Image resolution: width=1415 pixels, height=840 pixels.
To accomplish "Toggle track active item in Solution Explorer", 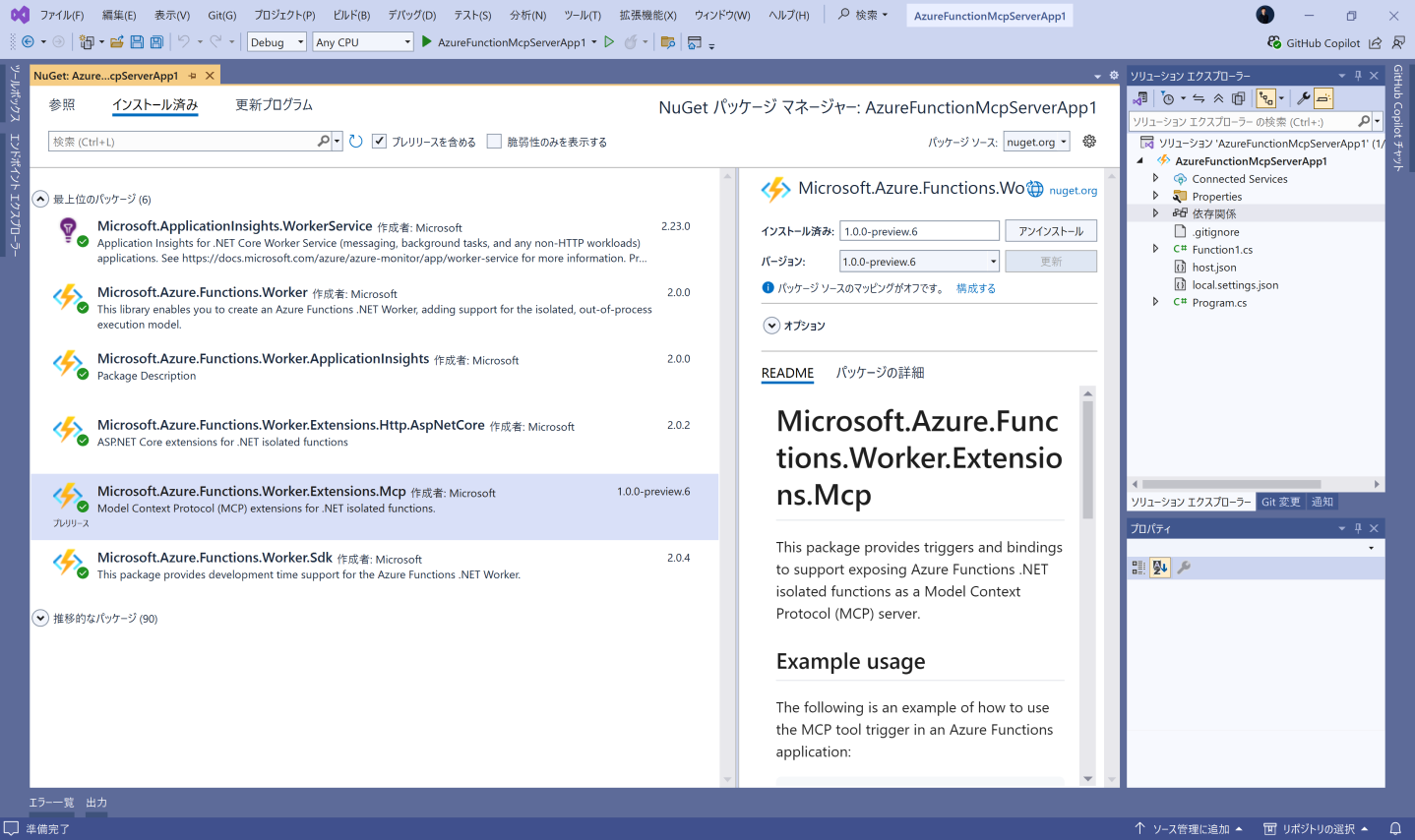I will click(1265, 98).
